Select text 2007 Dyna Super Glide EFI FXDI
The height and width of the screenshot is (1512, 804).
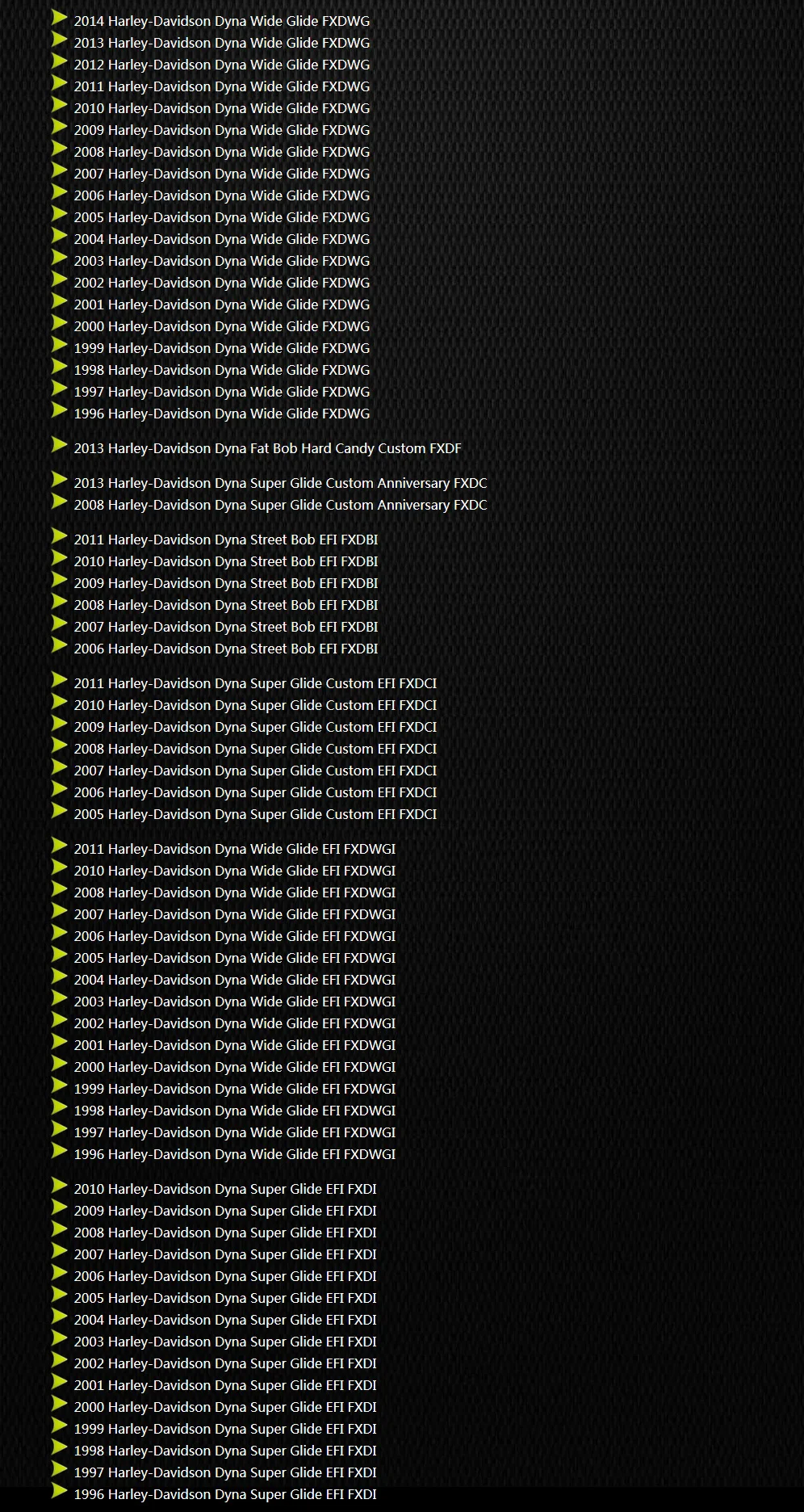point(225,1254)
